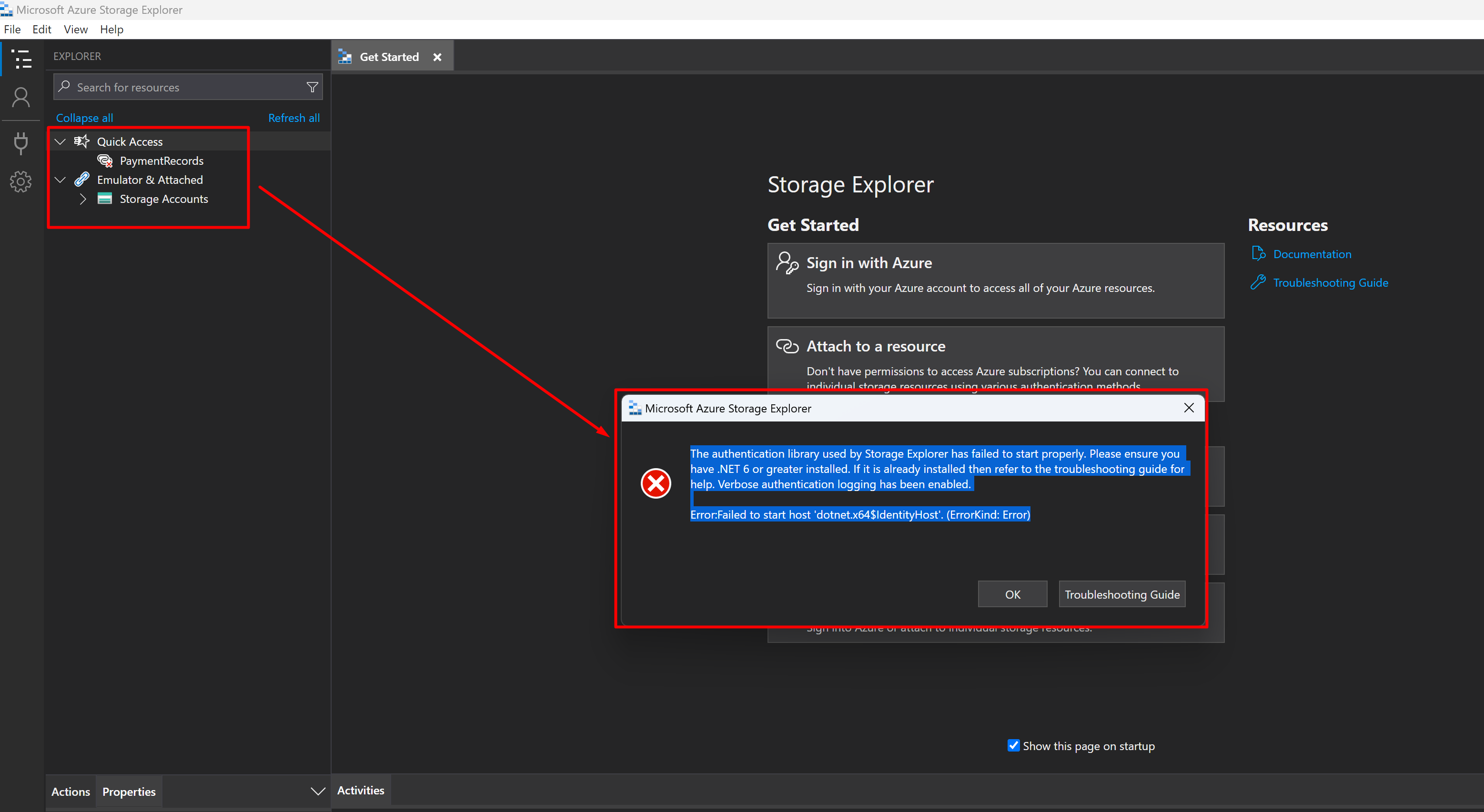Click the Attach to a resource link icon
The image size is (1484, 812).
pyautogui.click(x=787, y=346)
